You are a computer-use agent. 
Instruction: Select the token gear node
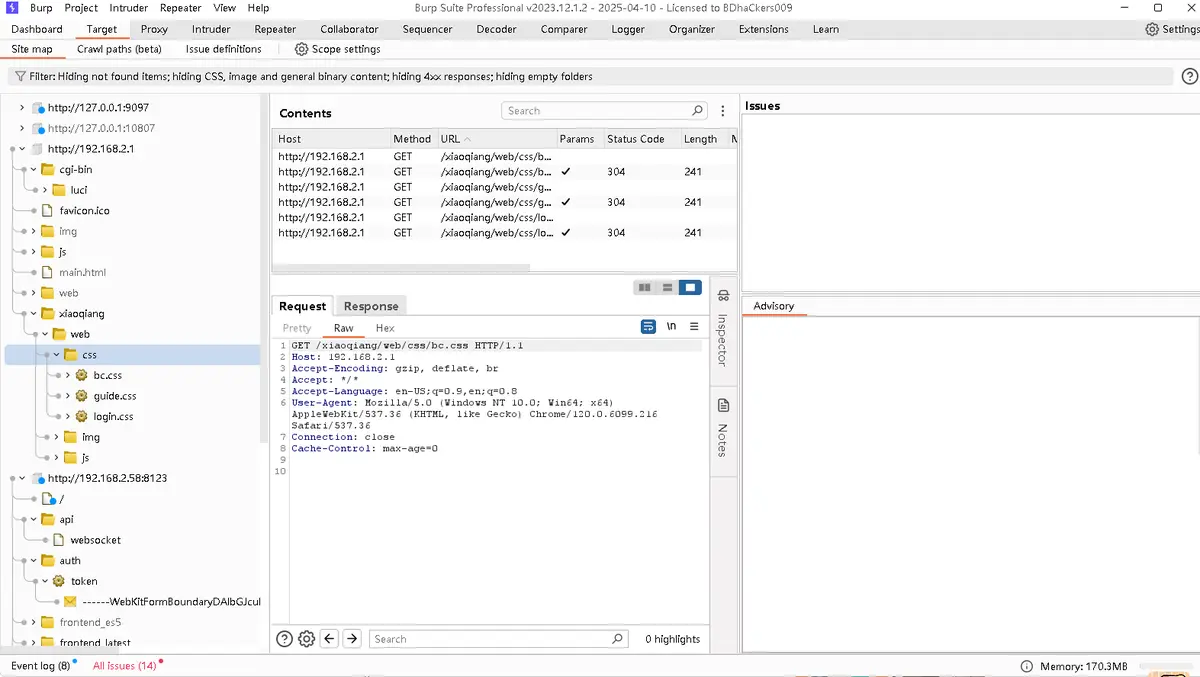75,581
